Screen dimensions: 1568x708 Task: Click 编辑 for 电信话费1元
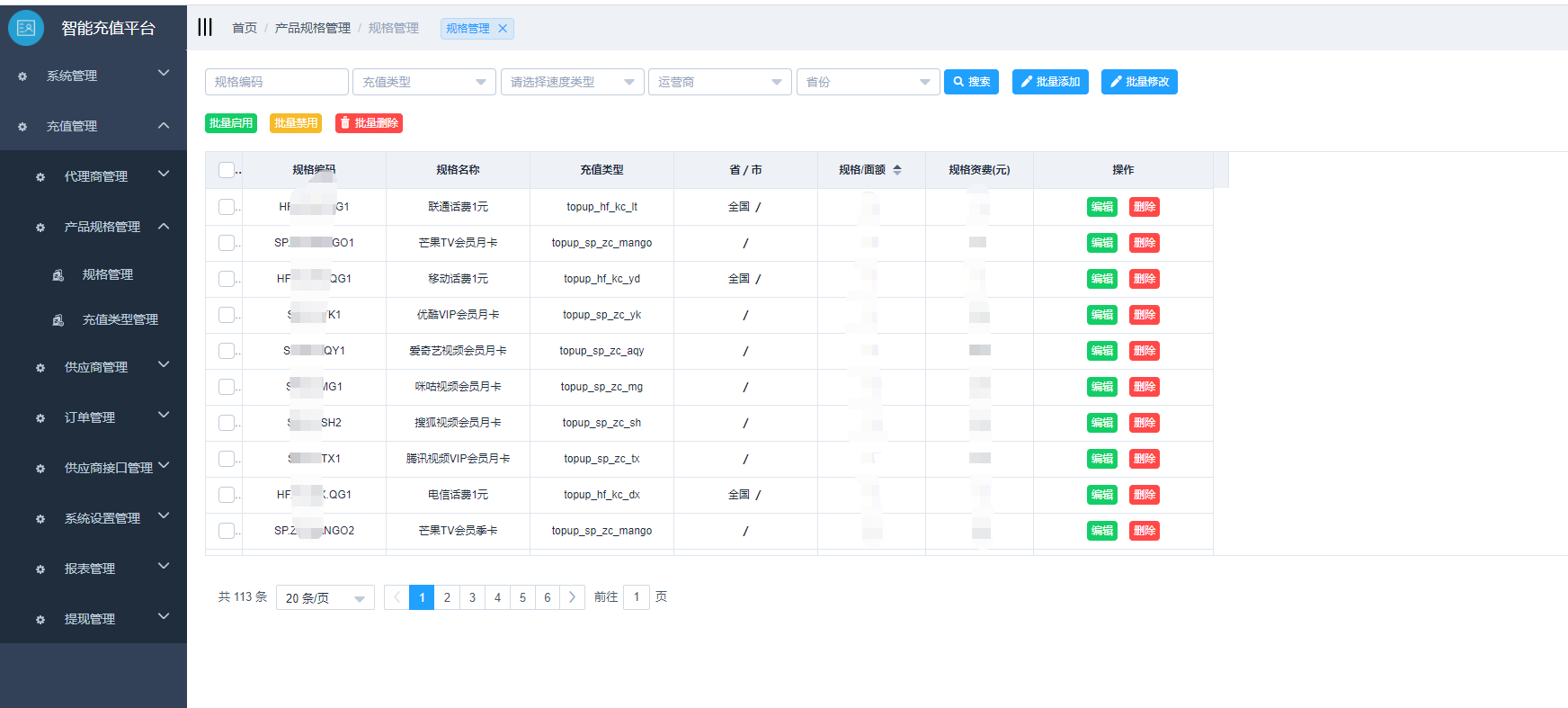1102,495
